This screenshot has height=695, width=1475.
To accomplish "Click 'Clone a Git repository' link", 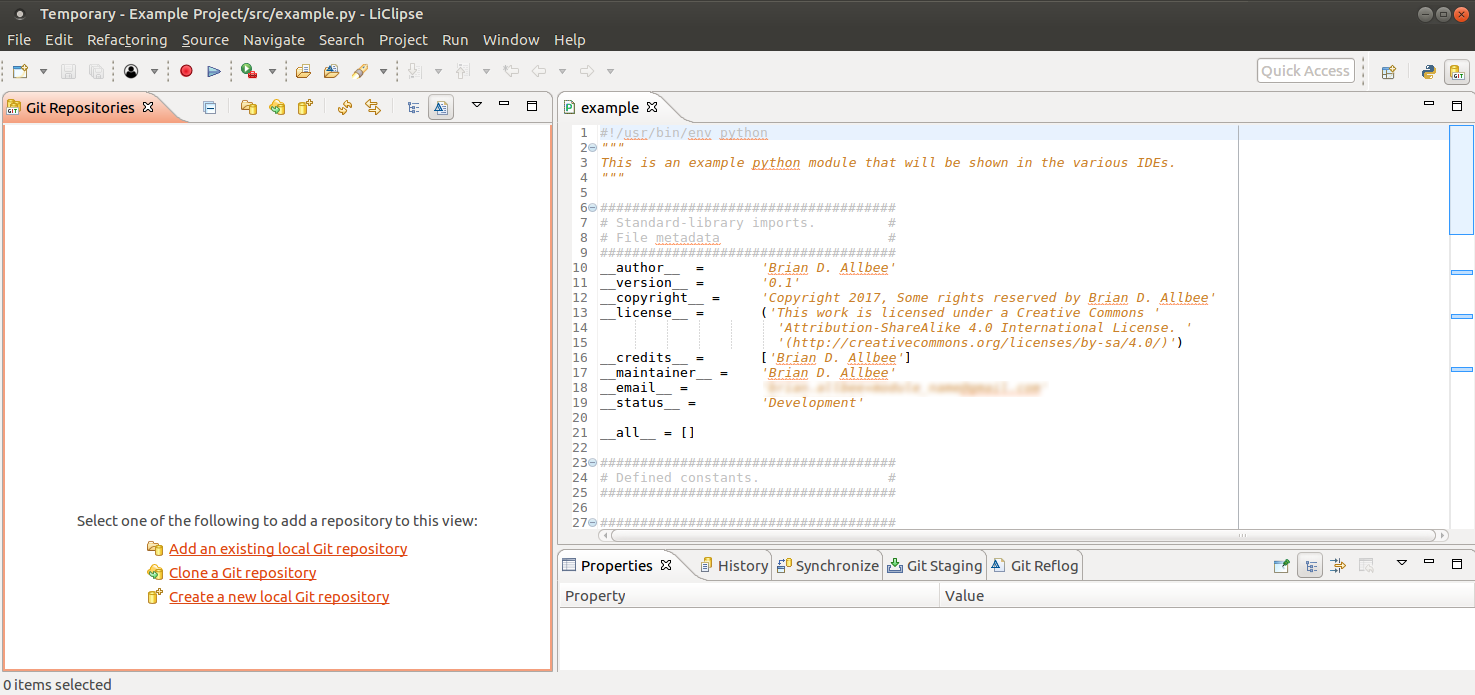I will (242, 573).
